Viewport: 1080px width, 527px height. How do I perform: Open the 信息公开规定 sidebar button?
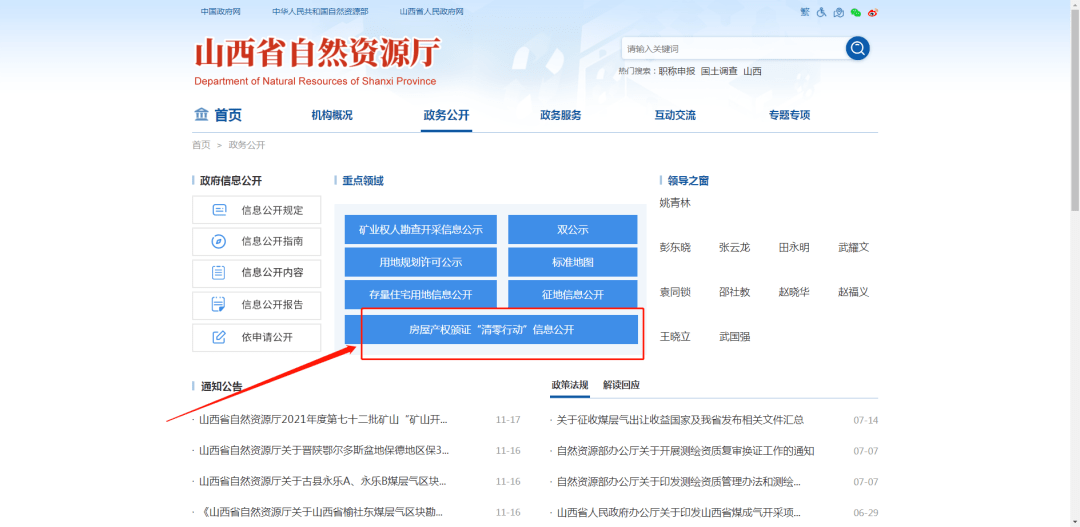point(256,210)
